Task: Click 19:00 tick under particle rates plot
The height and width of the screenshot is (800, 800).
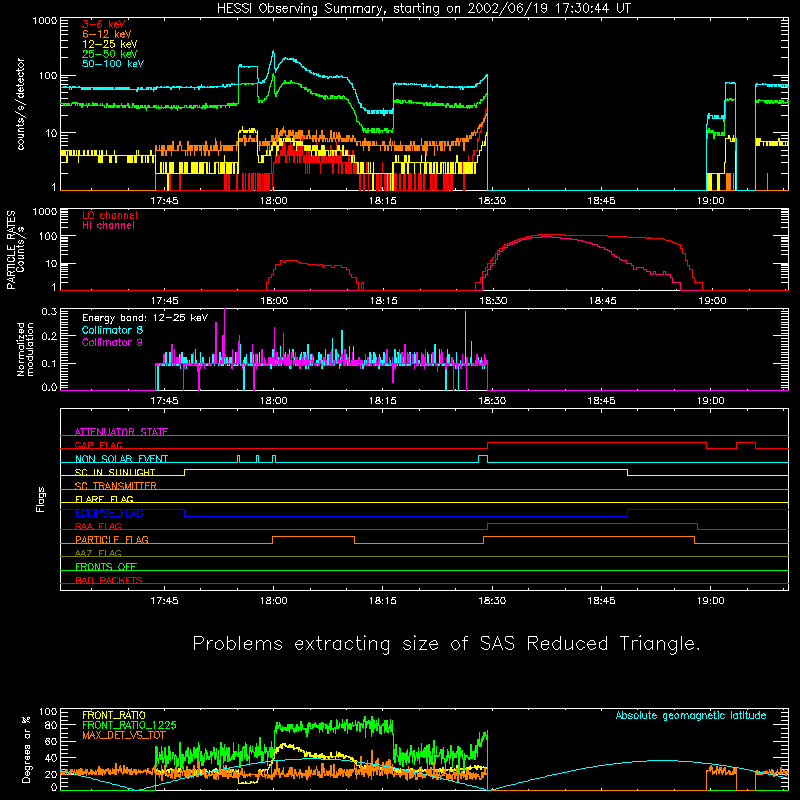Action: click(x=712, y=301)
